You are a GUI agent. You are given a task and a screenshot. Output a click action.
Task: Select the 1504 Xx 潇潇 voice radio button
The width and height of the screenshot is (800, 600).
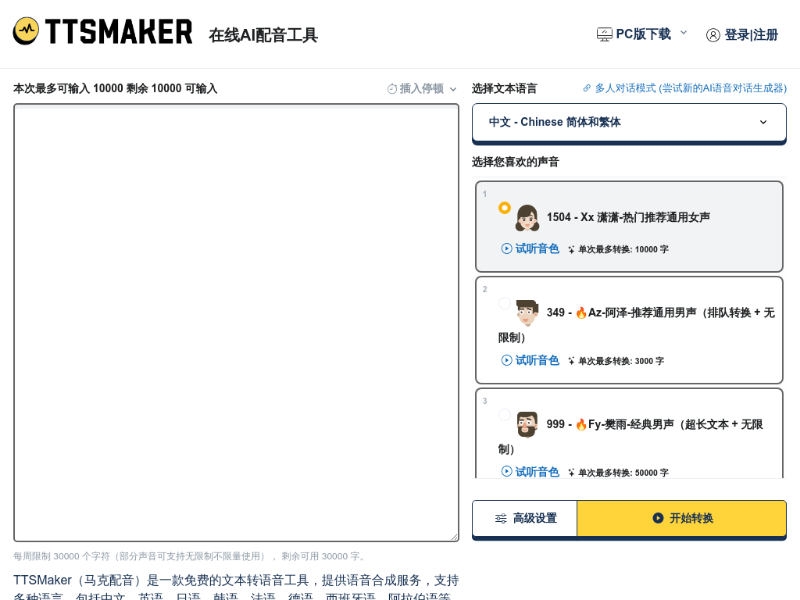click(504, 208)
